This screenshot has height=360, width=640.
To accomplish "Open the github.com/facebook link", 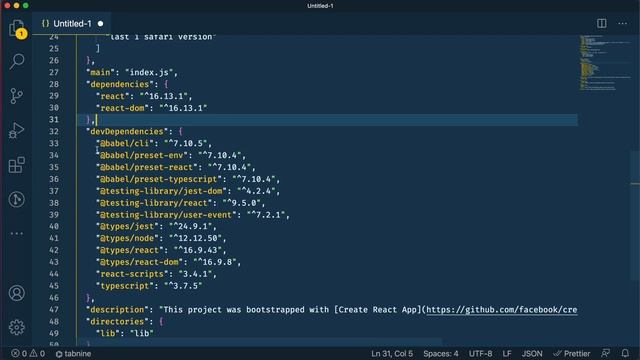I will pos(502,309).
